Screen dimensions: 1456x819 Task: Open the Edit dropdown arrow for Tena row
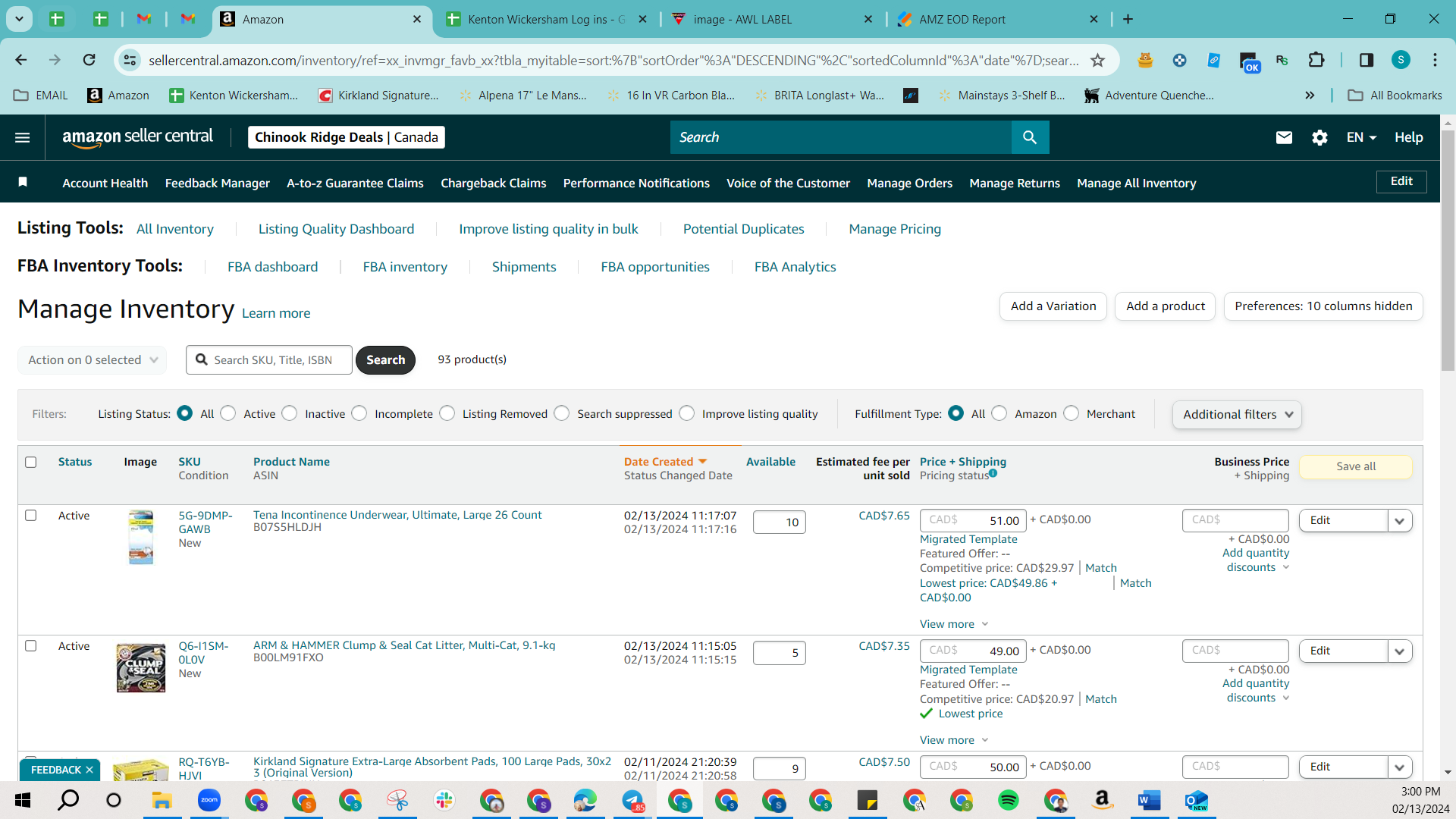coord(1400,520)
